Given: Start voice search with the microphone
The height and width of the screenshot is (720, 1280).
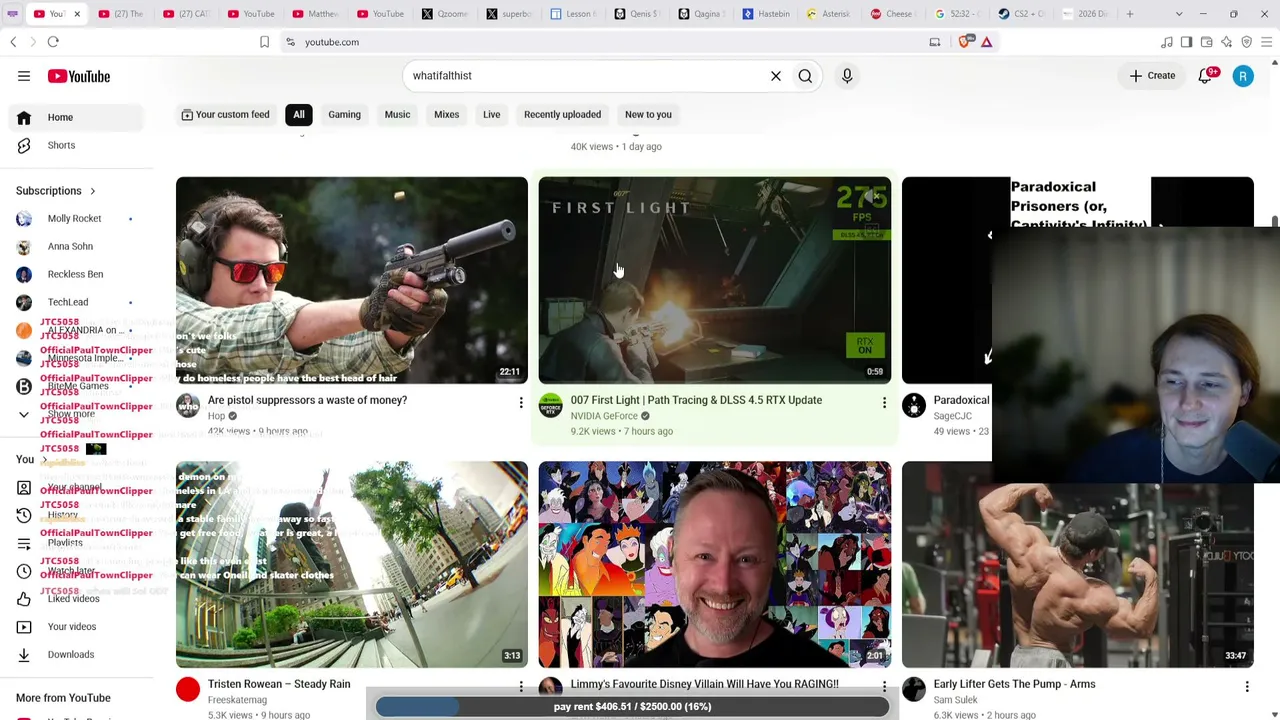Looking at the screenshot, I should pyautogui.click(x=847, y=76).
